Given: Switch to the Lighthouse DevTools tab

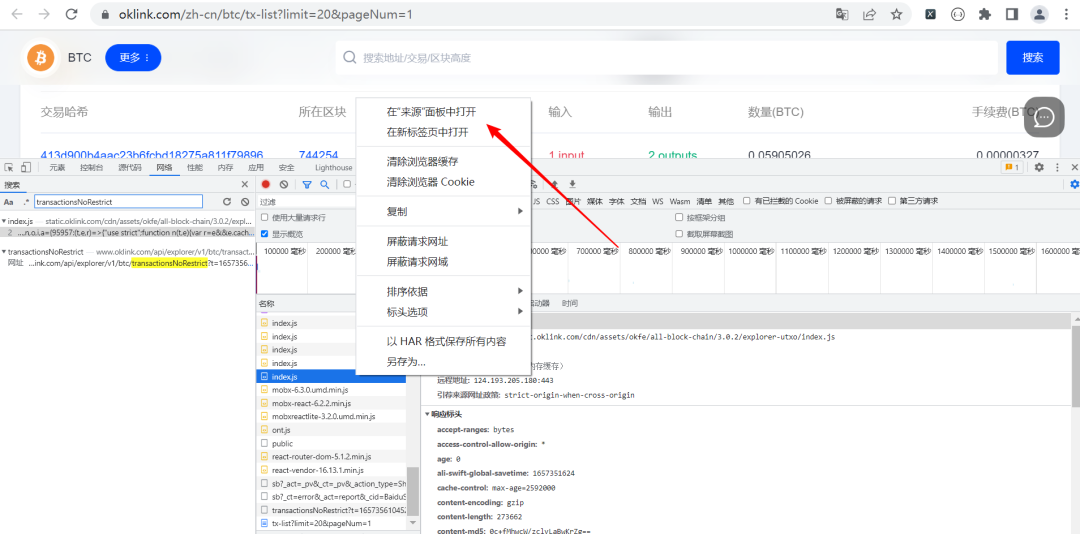Looking at the screenshot, I should [x=333, y=167].
